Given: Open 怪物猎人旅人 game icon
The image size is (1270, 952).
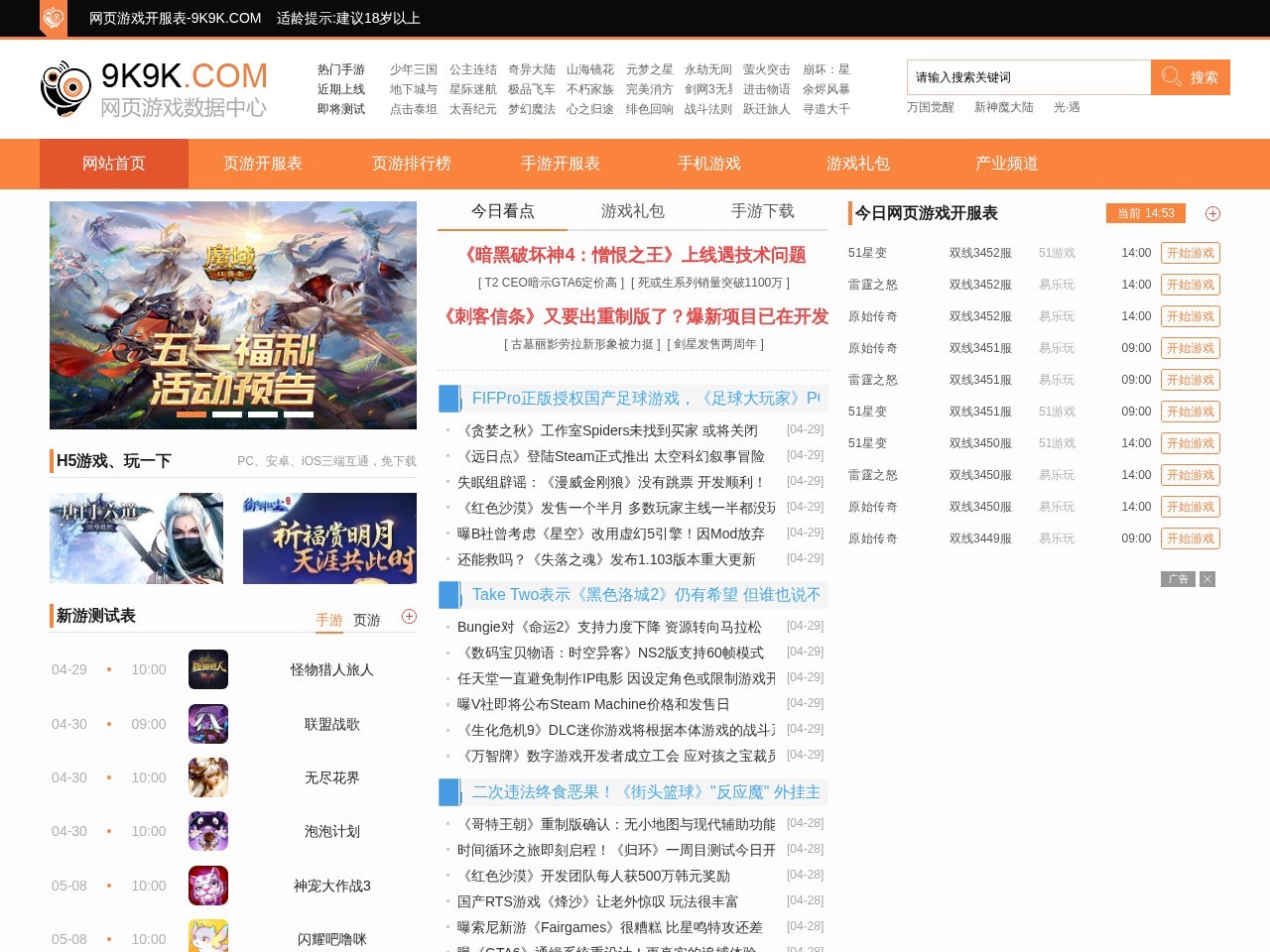Looking at the screenshot, I should tap(208, 669).
